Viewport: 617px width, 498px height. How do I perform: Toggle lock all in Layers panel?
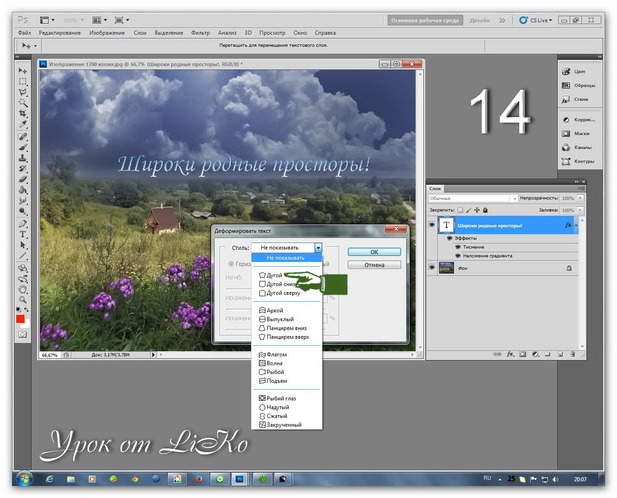(x=485, y=210)
